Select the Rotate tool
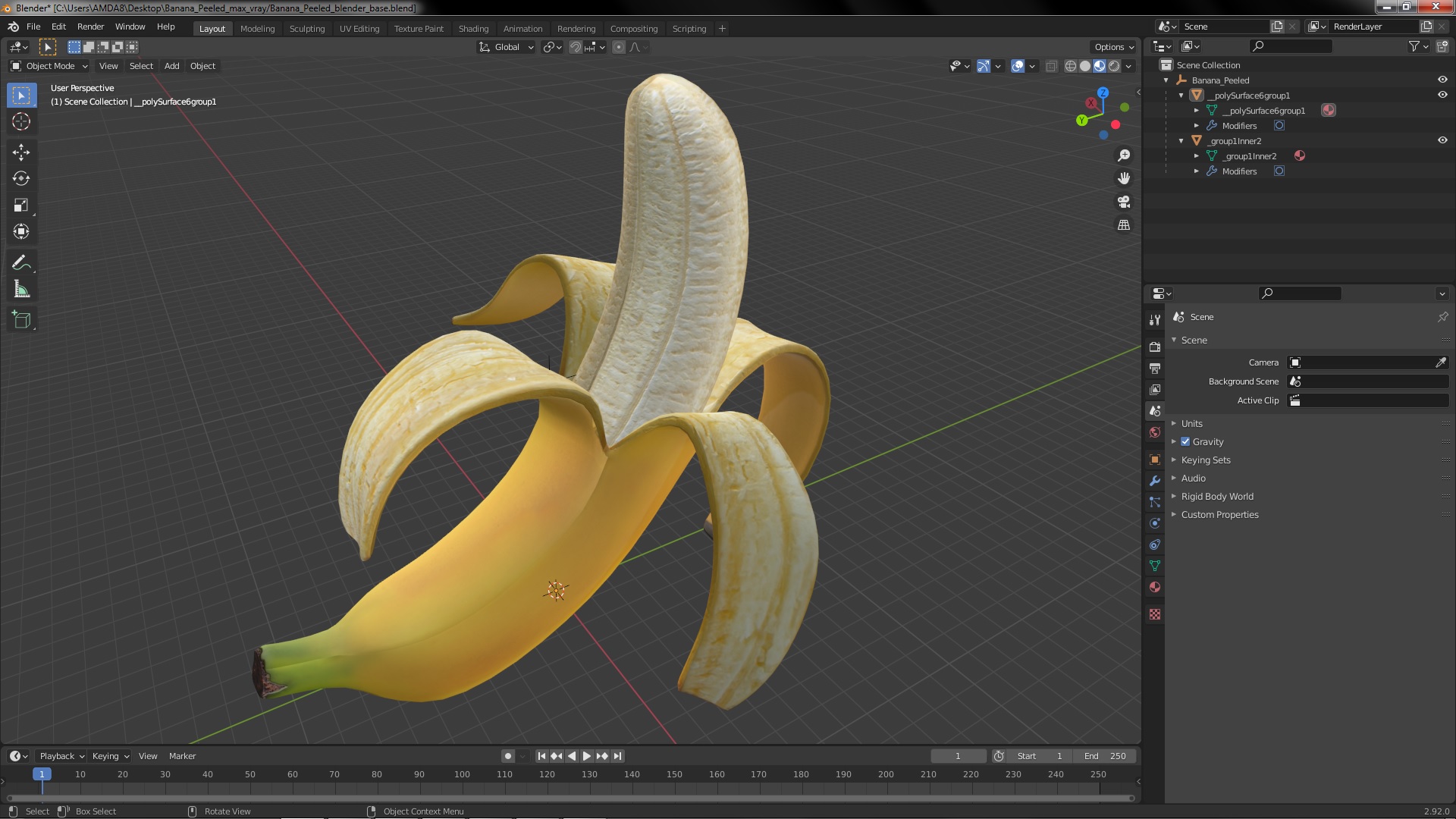The width and height of the screenshot is (1456, 819). click(21, 178)
